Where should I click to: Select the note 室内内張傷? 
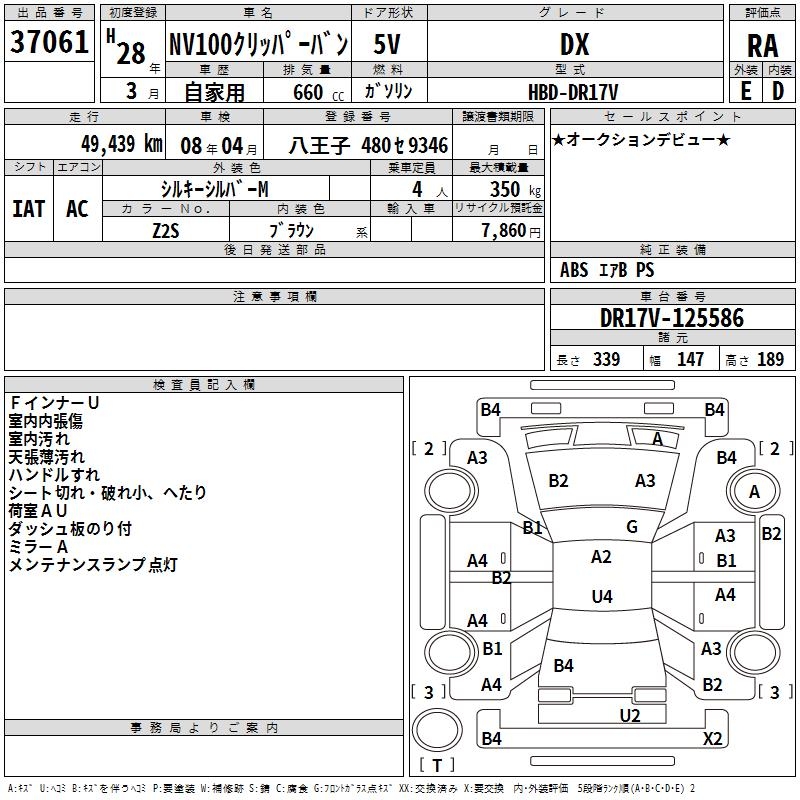click(x=45, y=421)
